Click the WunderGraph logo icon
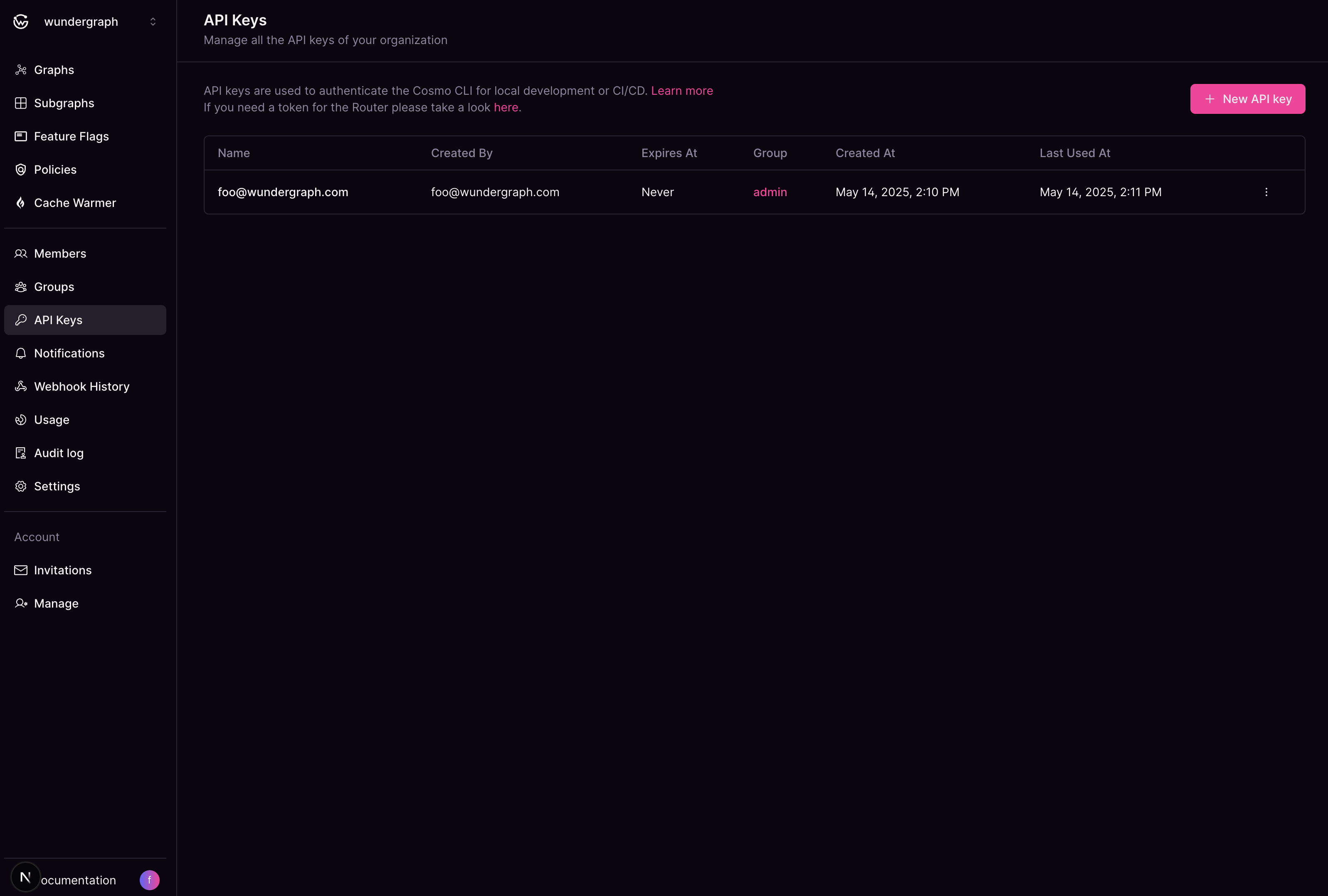 [20, 21]
